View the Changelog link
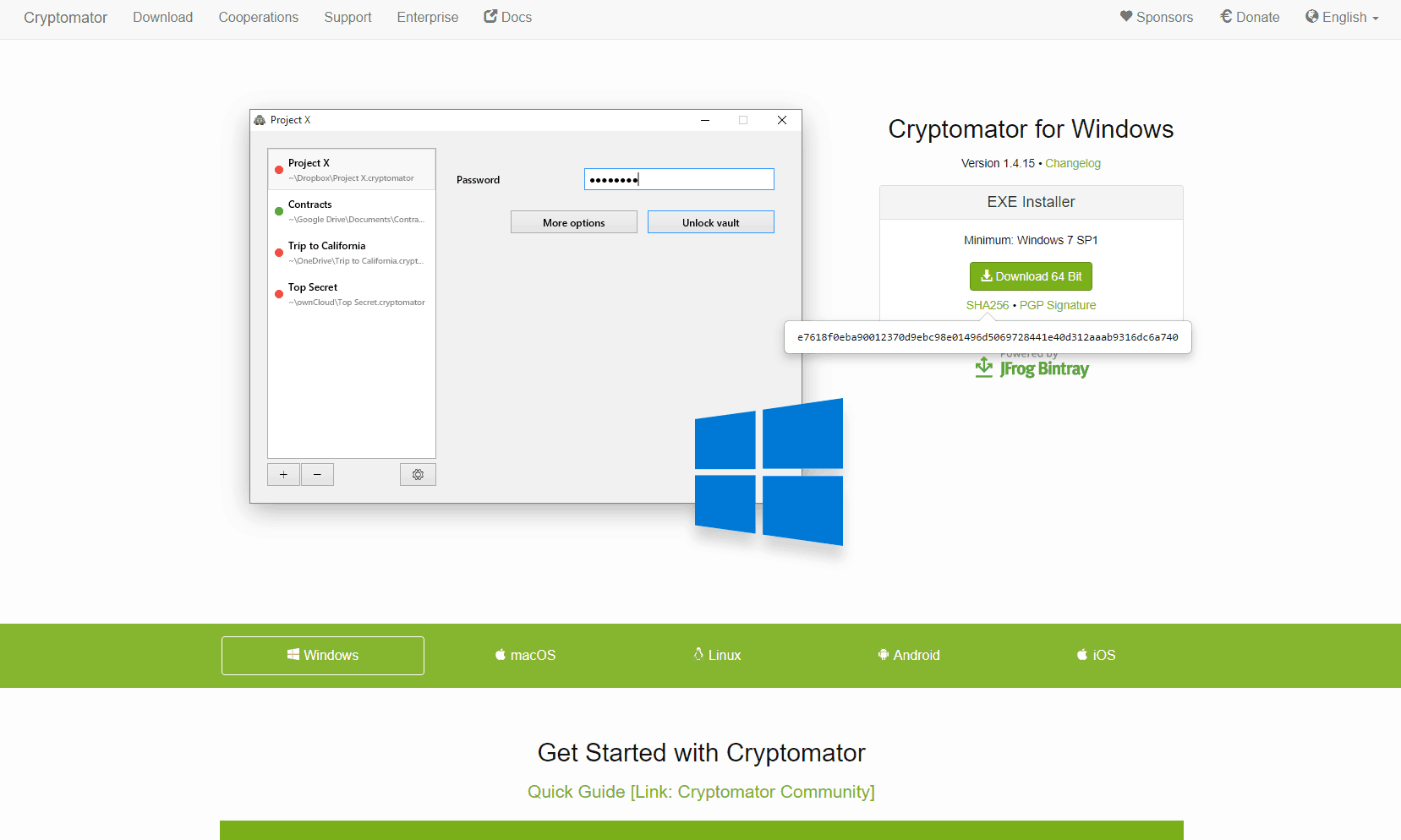 tap(1073, 163)
